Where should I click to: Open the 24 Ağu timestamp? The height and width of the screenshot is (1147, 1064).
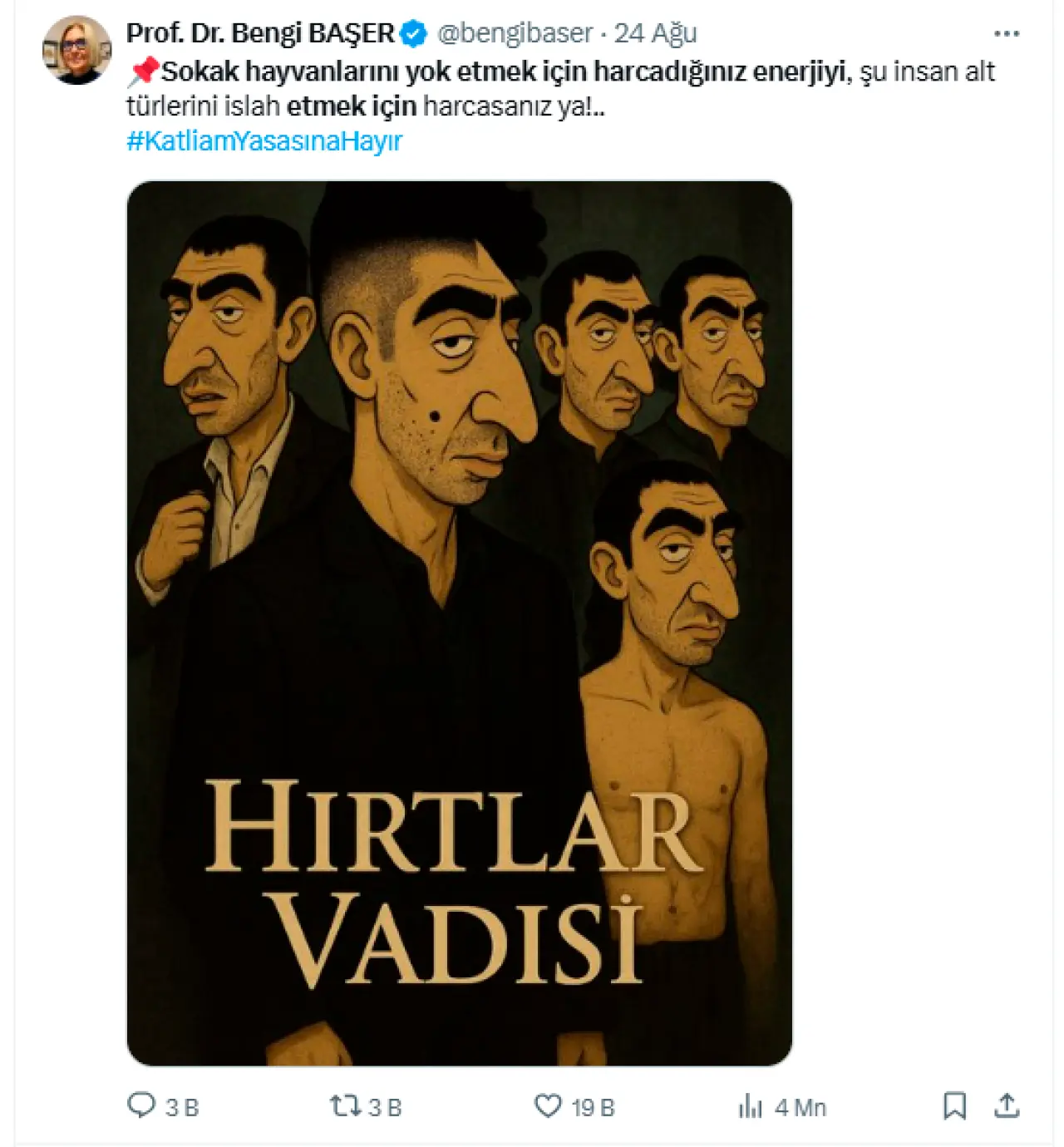point(655,33)
